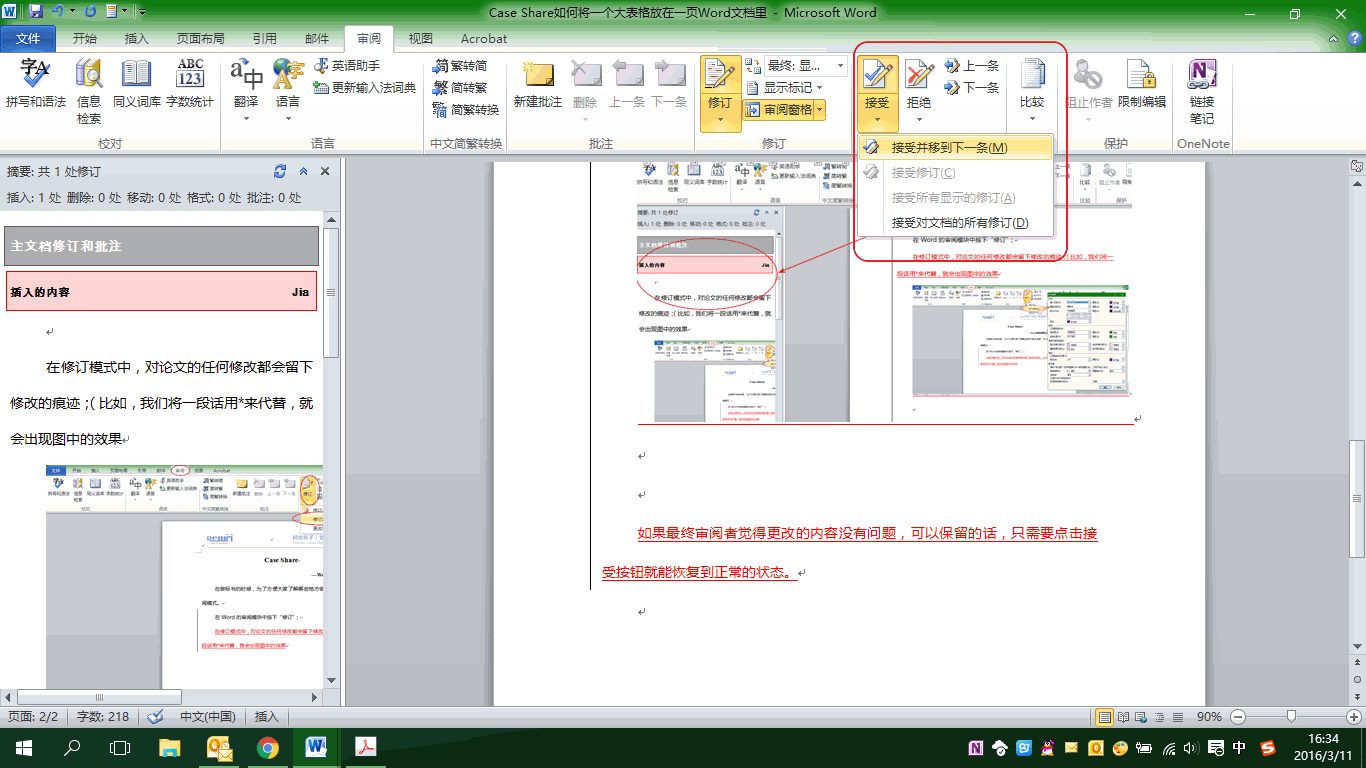This screenshot has width=1366, height=768.
Task: Toggle the 插入 insert mode in status bar
Action: click(x=266, y=717)
